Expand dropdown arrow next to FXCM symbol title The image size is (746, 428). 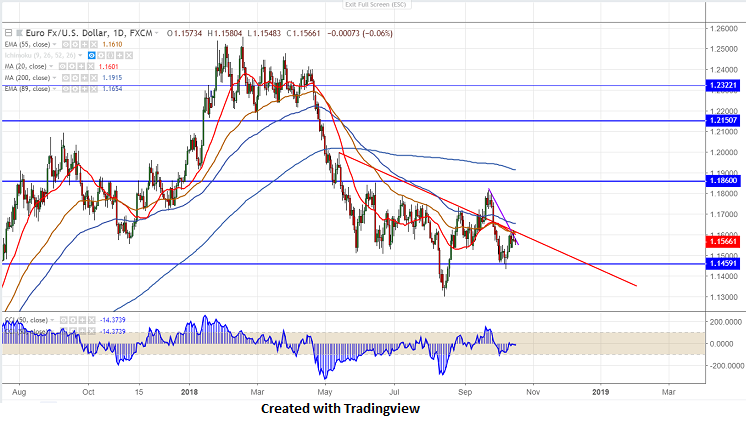click(157, 33)
